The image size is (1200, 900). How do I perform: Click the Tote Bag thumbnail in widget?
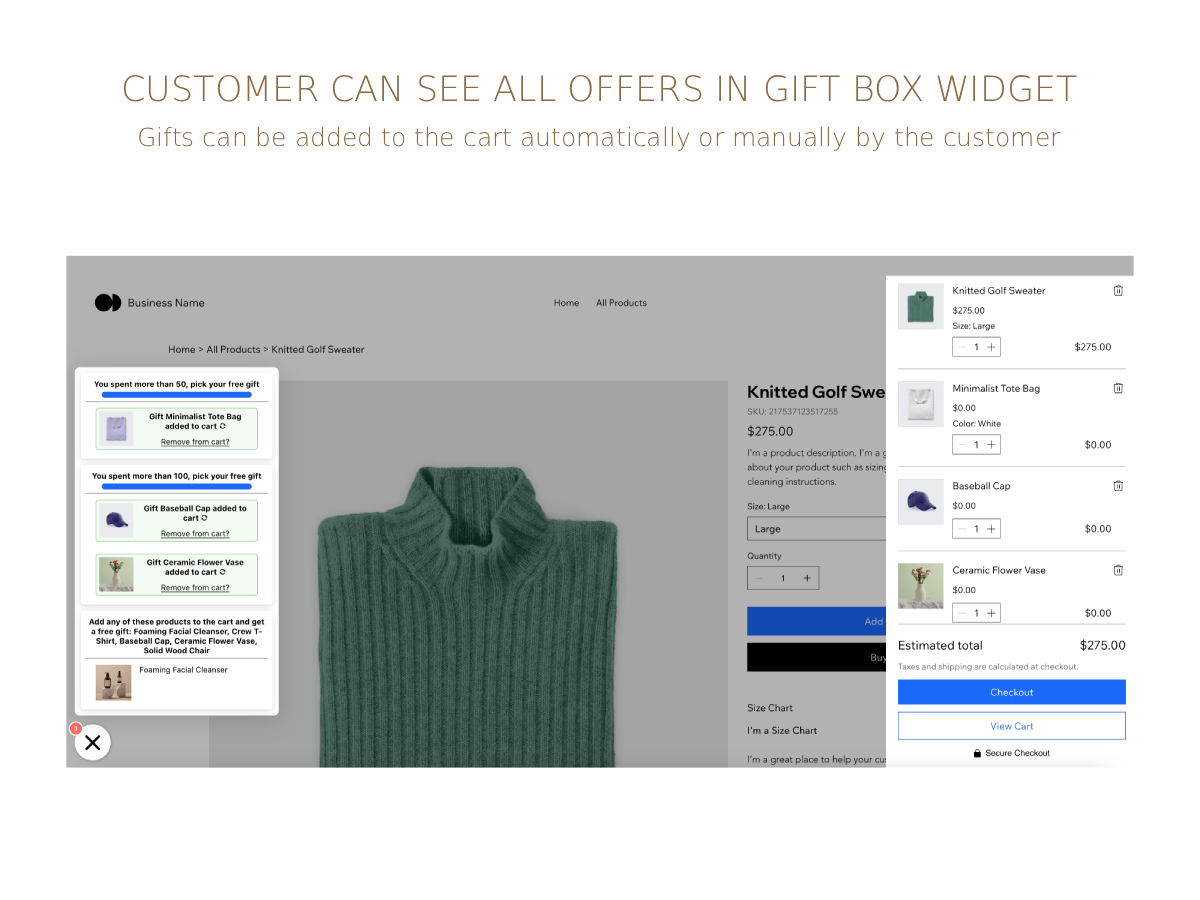click(x=116, y=429)
